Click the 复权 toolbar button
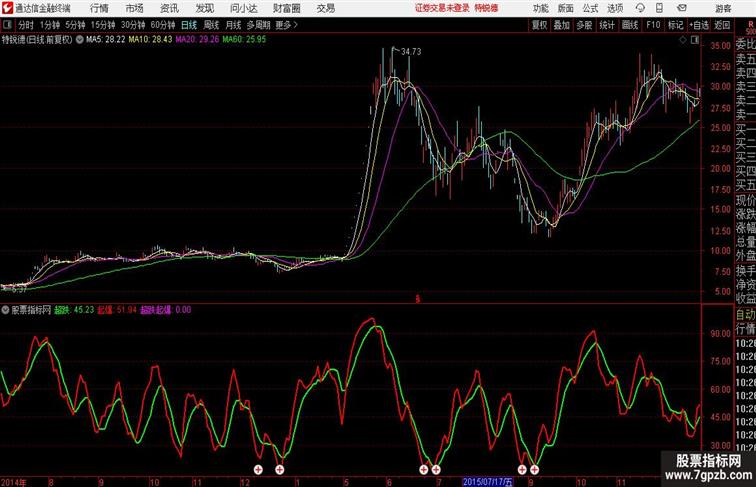Viewport: 756px width, 487px height. (539, 25)
